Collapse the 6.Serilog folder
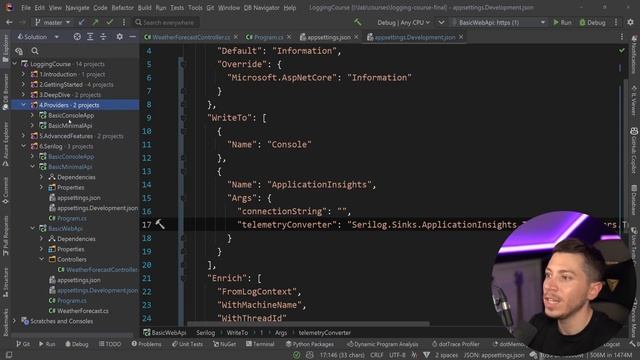 (x=23, y=146)
